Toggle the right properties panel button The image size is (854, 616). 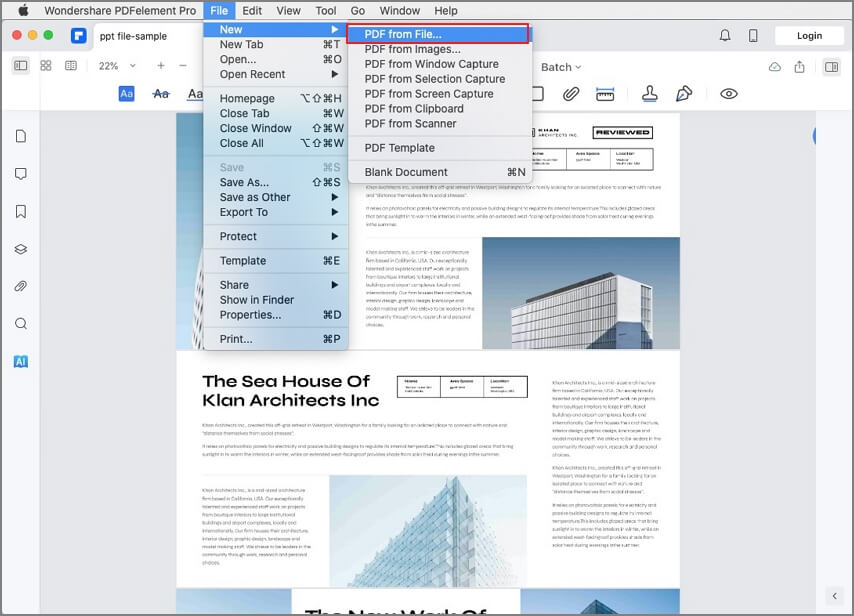point(832,67)
